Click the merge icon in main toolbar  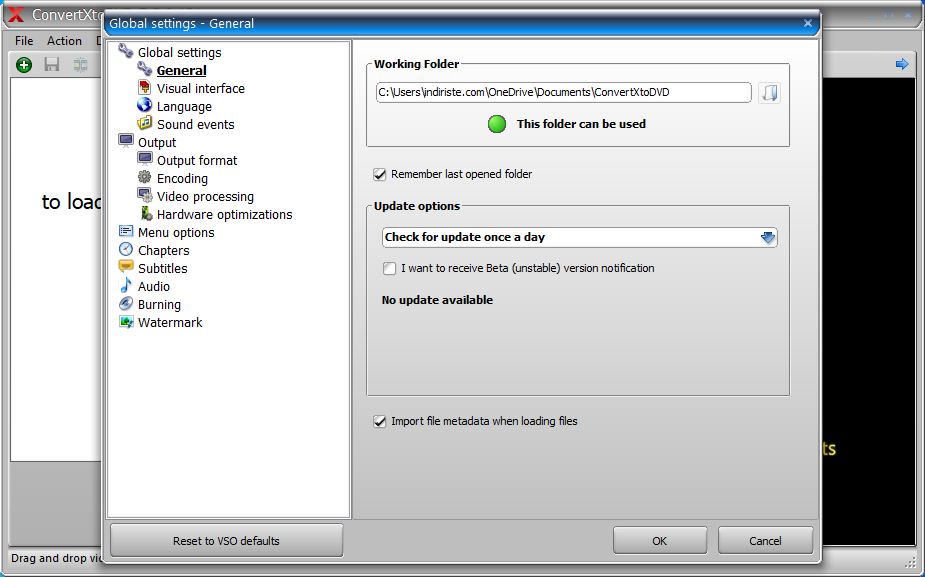point(80,64)
